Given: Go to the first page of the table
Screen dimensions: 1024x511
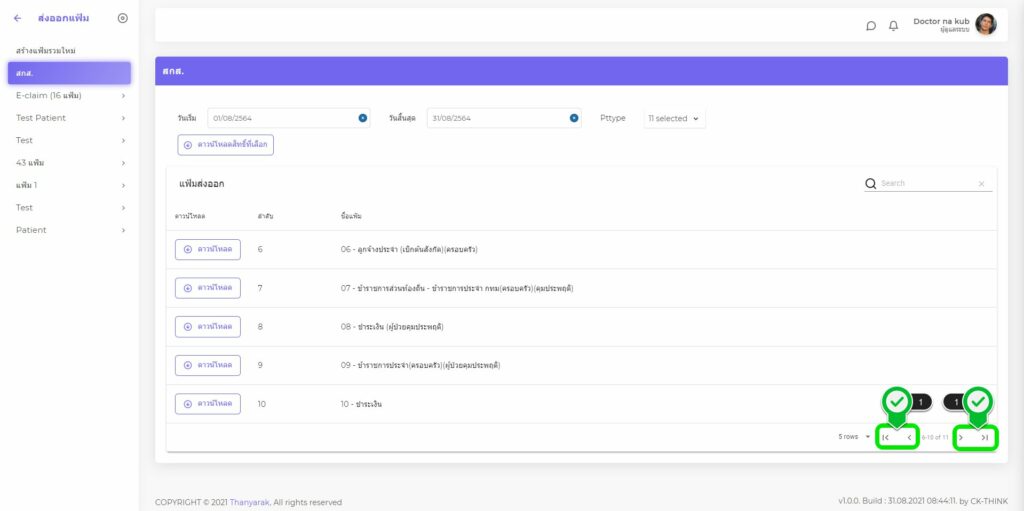Looking at the screenshot, I should [x=885, y=437].
